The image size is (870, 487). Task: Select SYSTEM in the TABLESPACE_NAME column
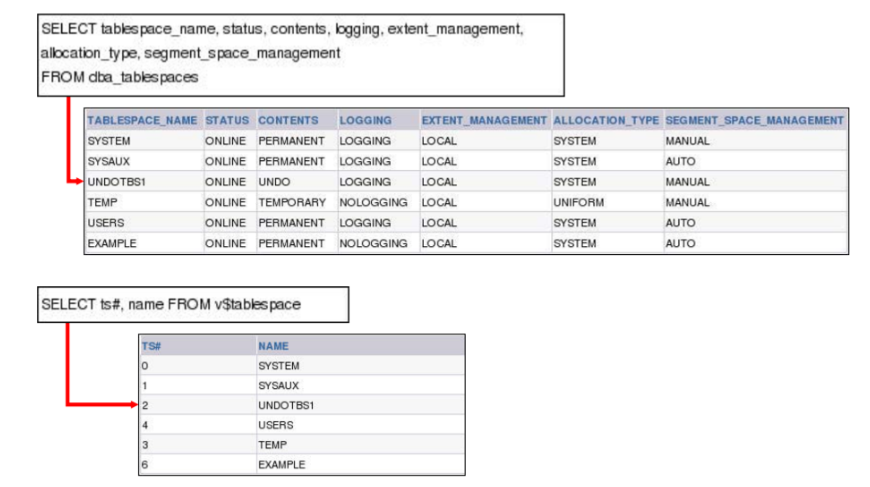click(x=109, y=141)
